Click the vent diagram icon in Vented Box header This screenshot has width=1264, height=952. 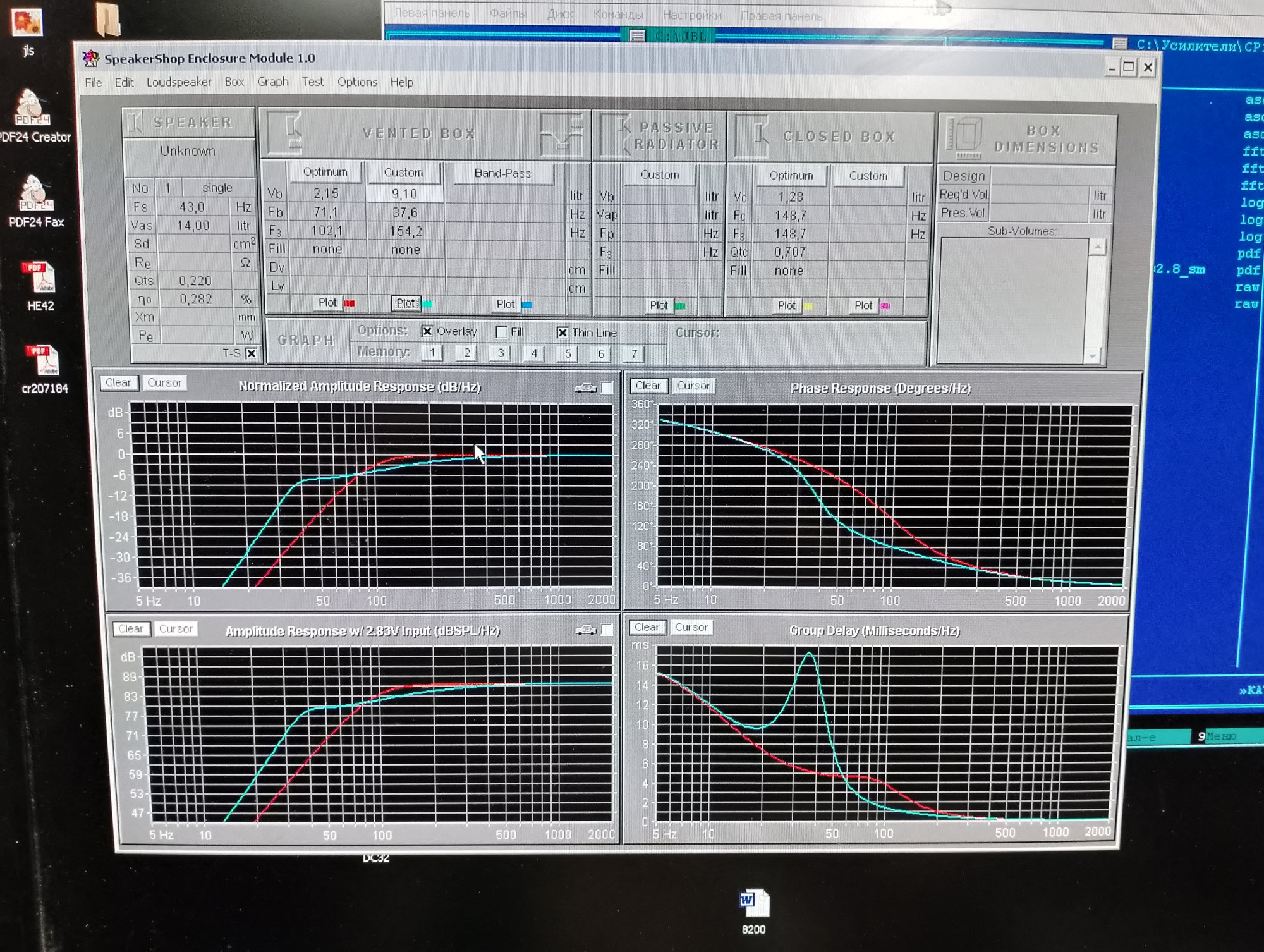pos(561,135)
